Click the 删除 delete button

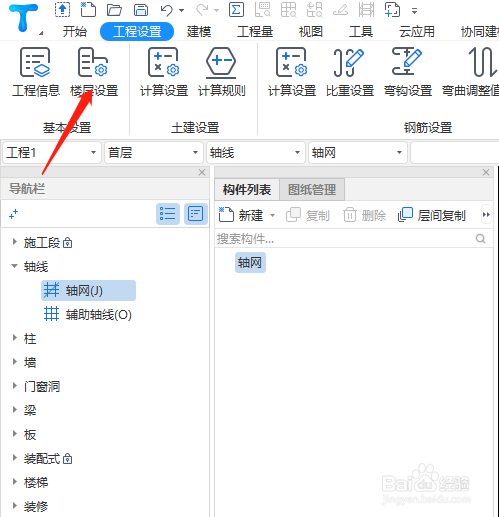coord(364,215)
